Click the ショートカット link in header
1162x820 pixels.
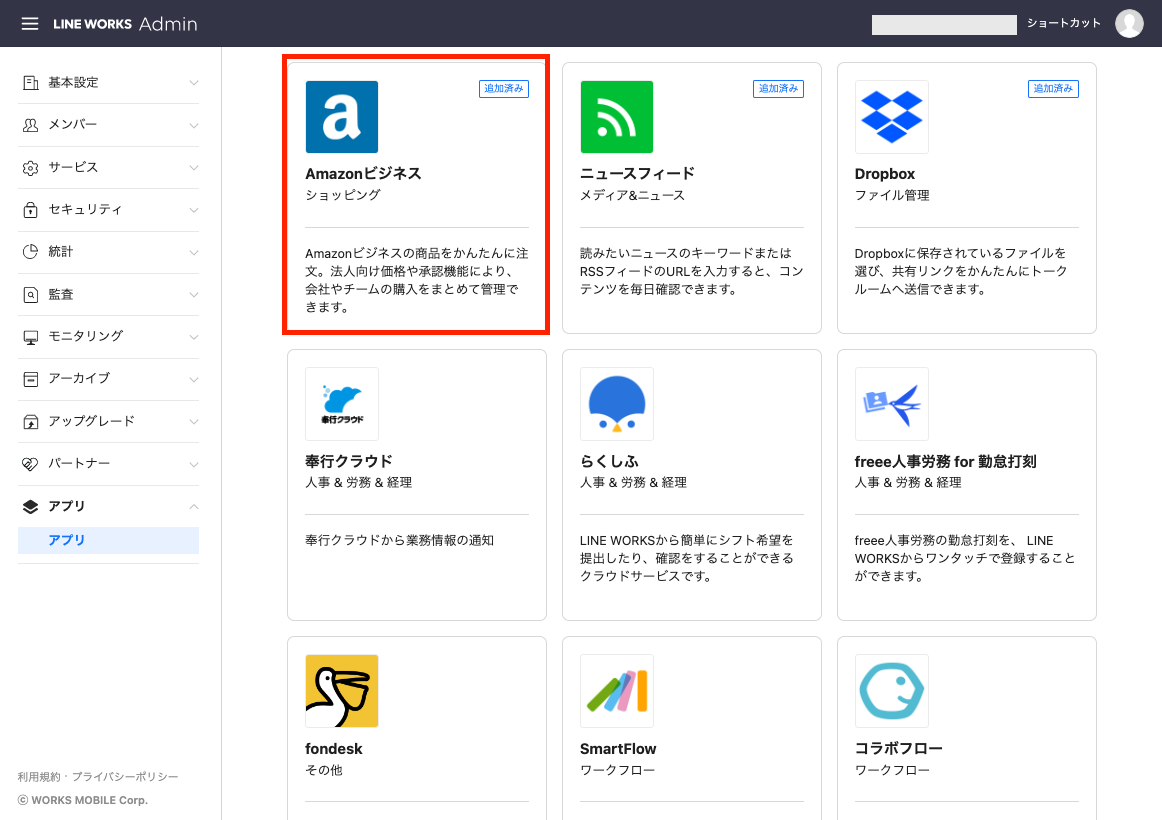(1063, 24)
